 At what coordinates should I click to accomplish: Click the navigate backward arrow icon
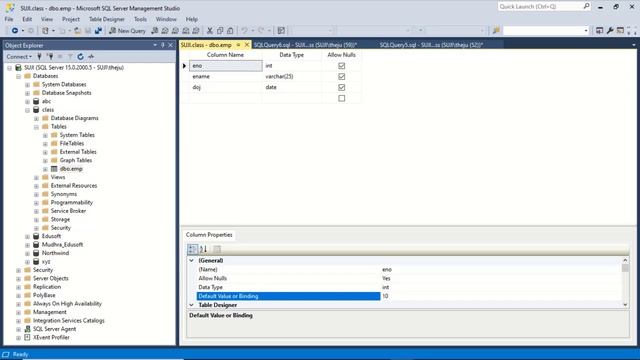pyautogui.click(x=15, y=31)
